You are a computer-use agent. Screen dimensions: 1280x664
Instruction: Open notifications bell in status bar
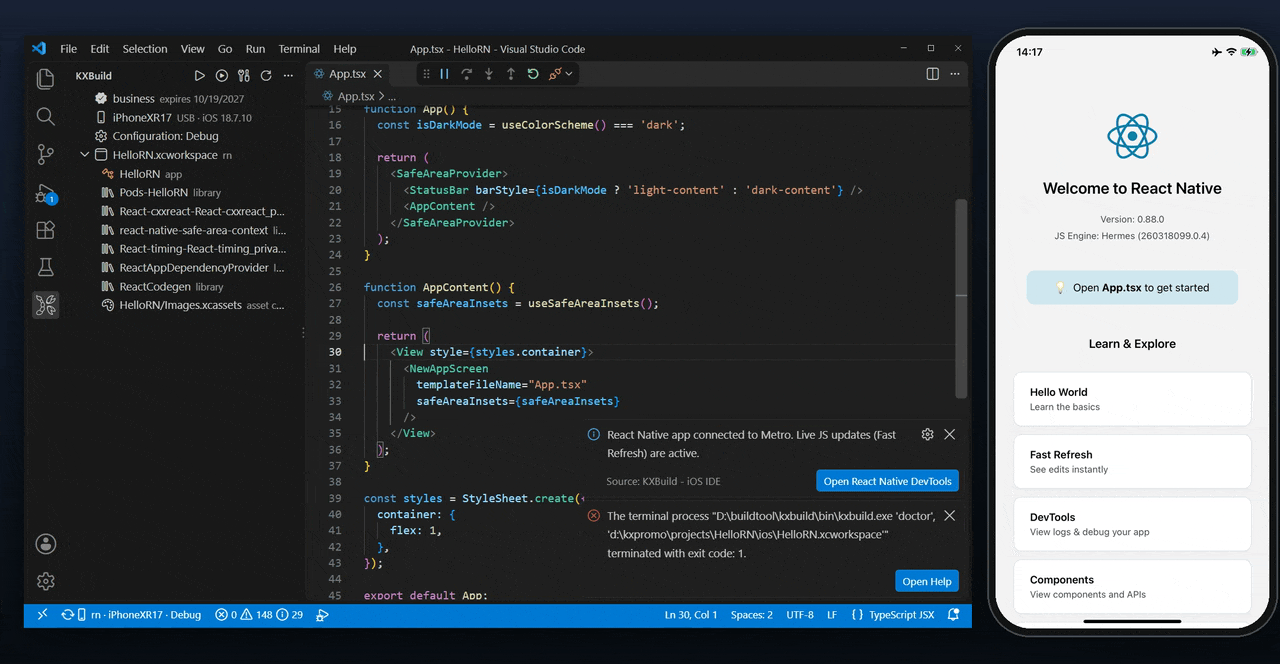(954, 615)
